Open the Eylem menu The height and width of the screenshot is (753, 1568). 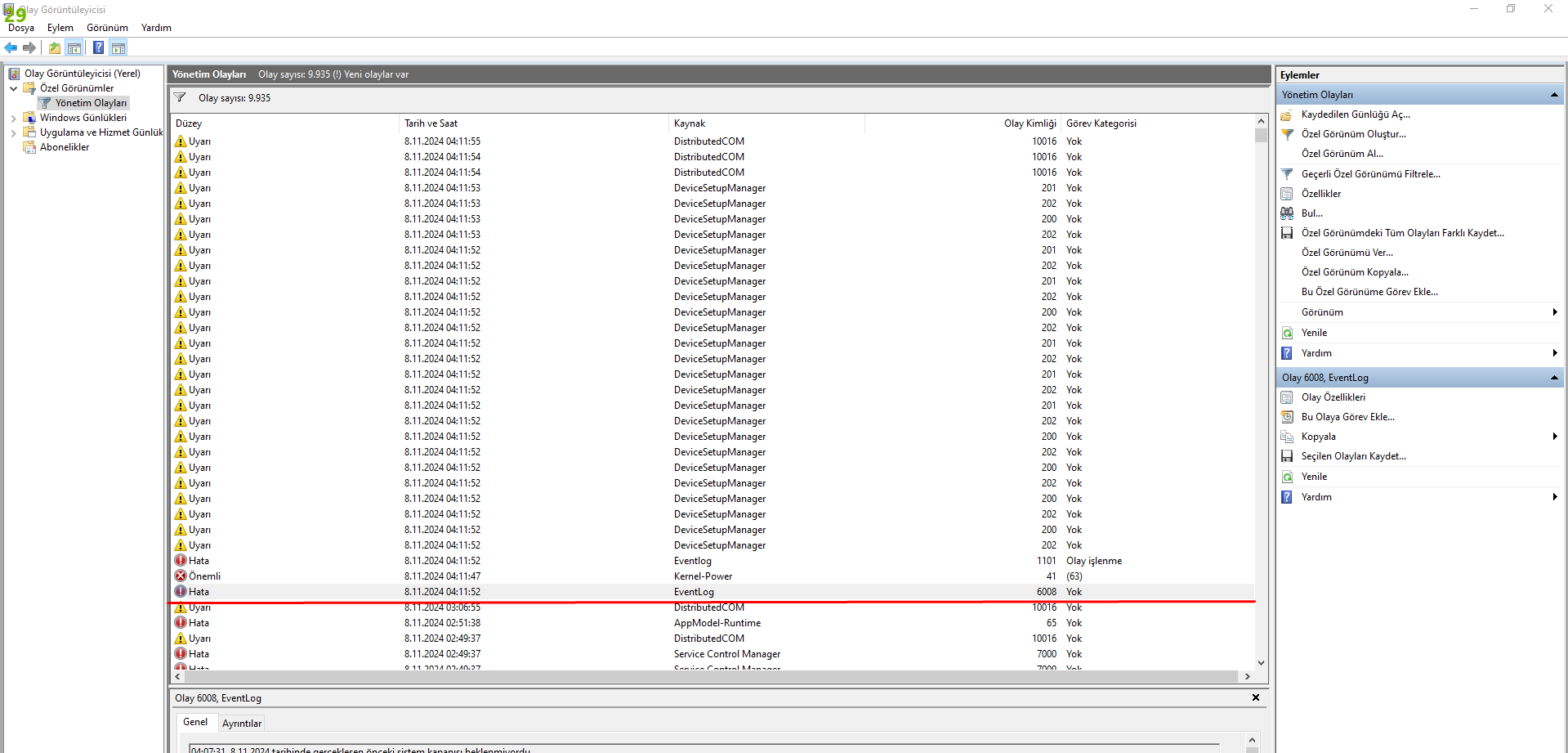[60, 28]
